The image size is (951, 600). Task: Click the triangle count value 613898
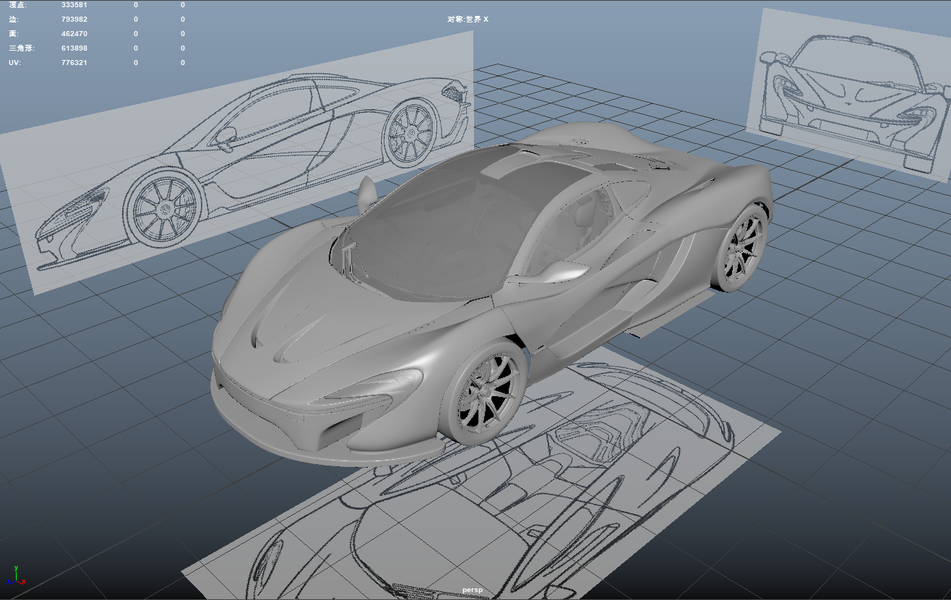pos(74,49)
